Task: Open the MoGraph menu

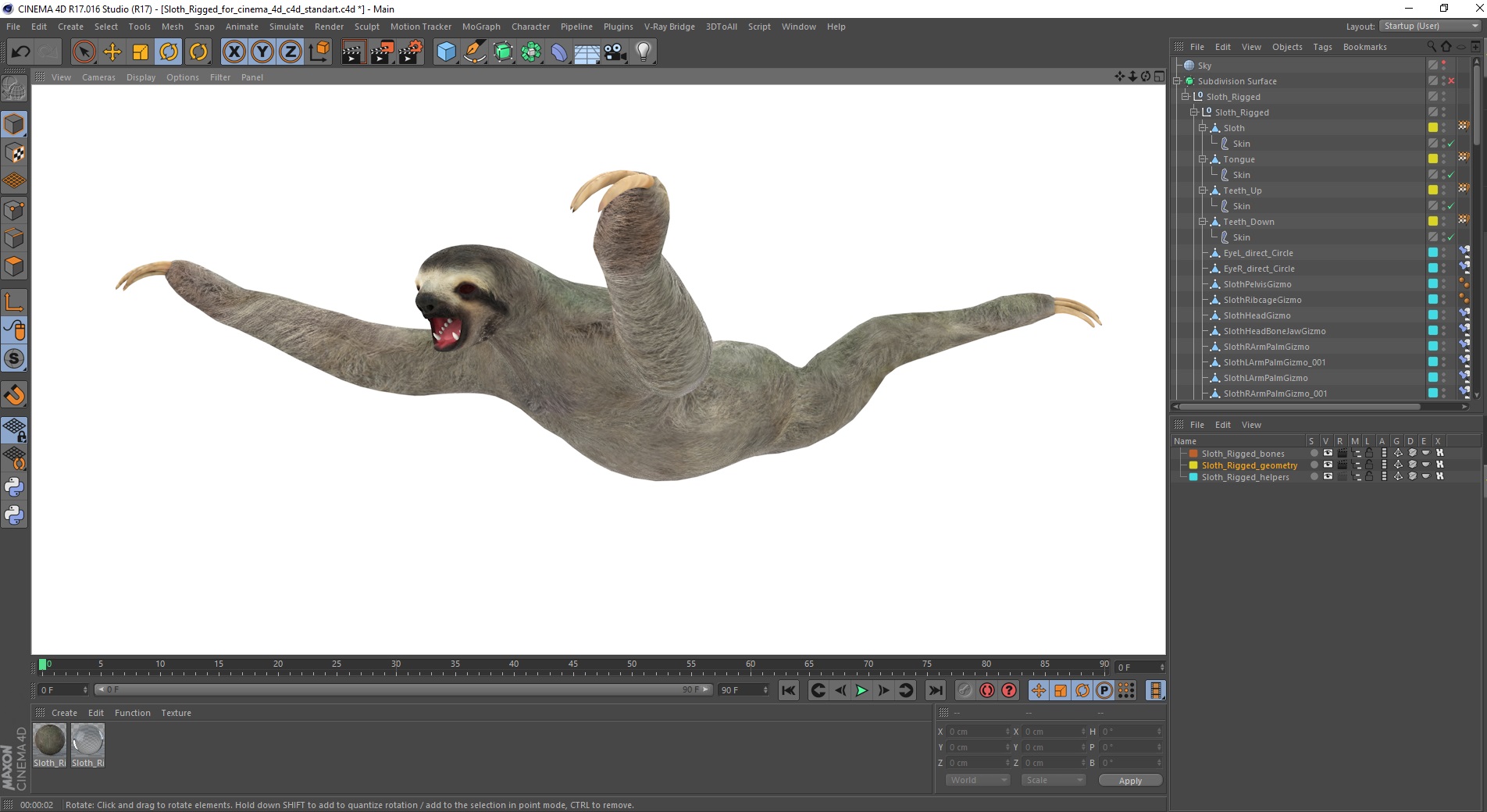Action: (x=481, y=27)
